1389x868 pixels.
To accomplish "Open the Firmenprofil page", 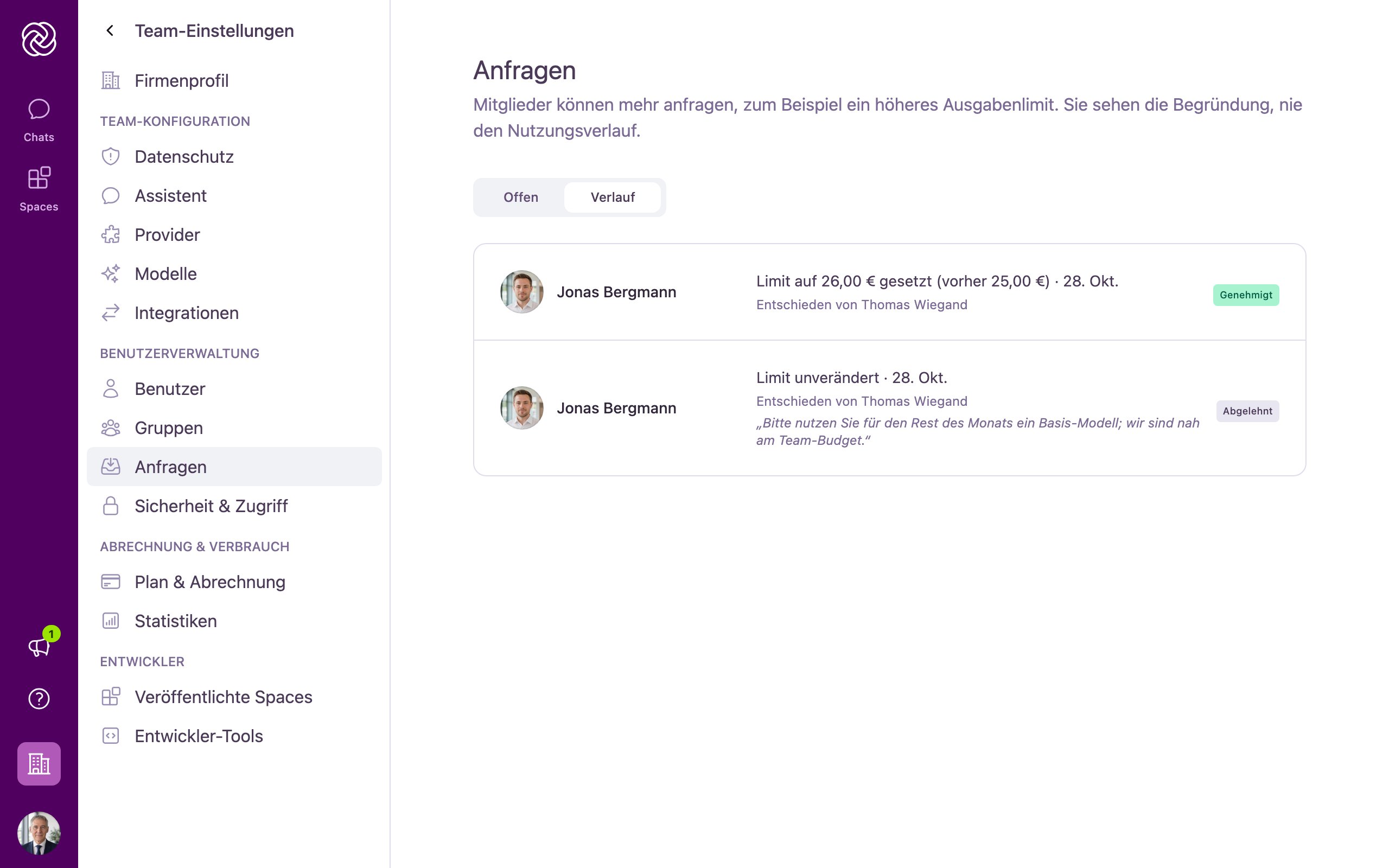I will (234, 80).
